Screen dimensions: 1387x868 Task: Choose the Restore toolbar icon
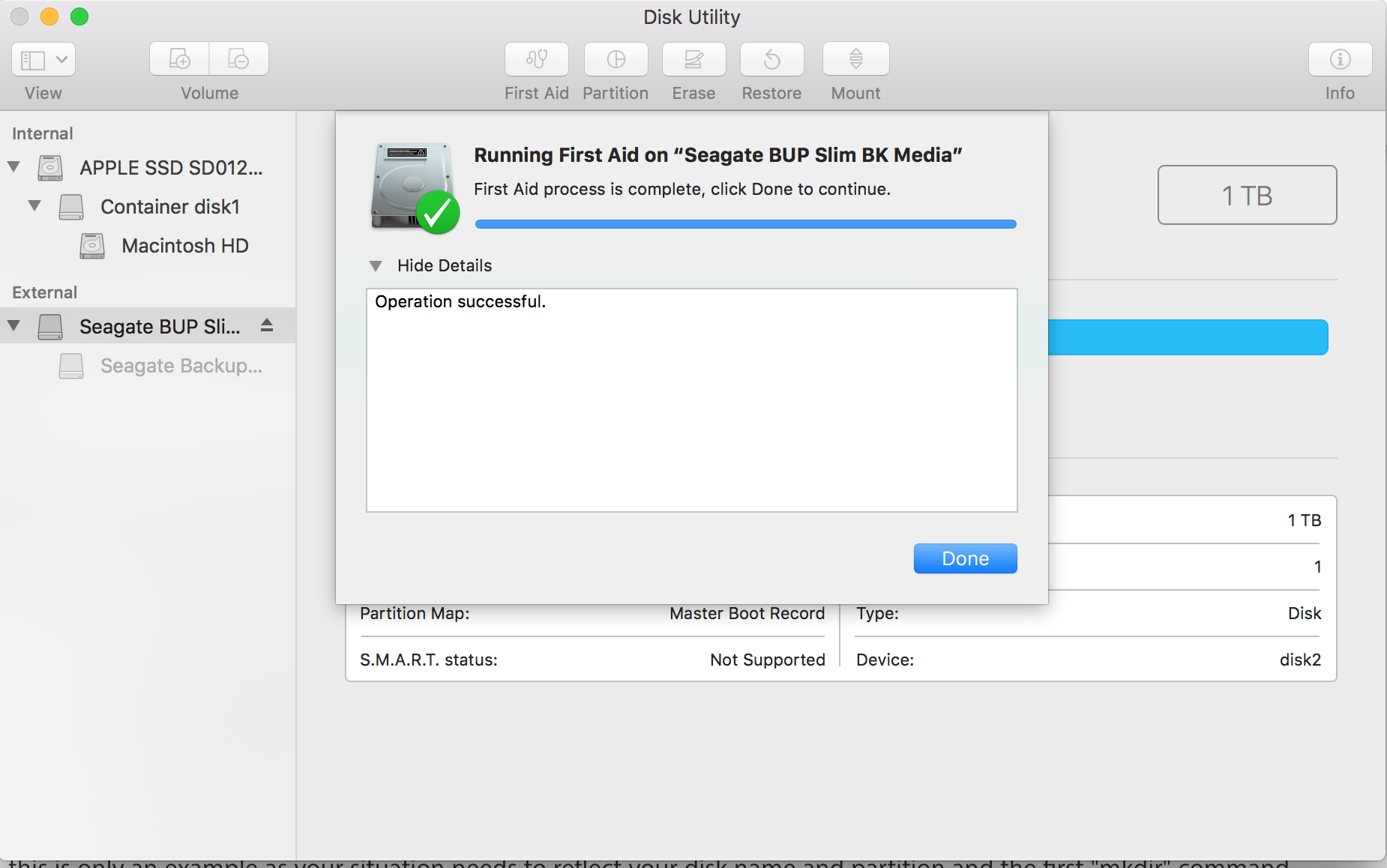772,59
